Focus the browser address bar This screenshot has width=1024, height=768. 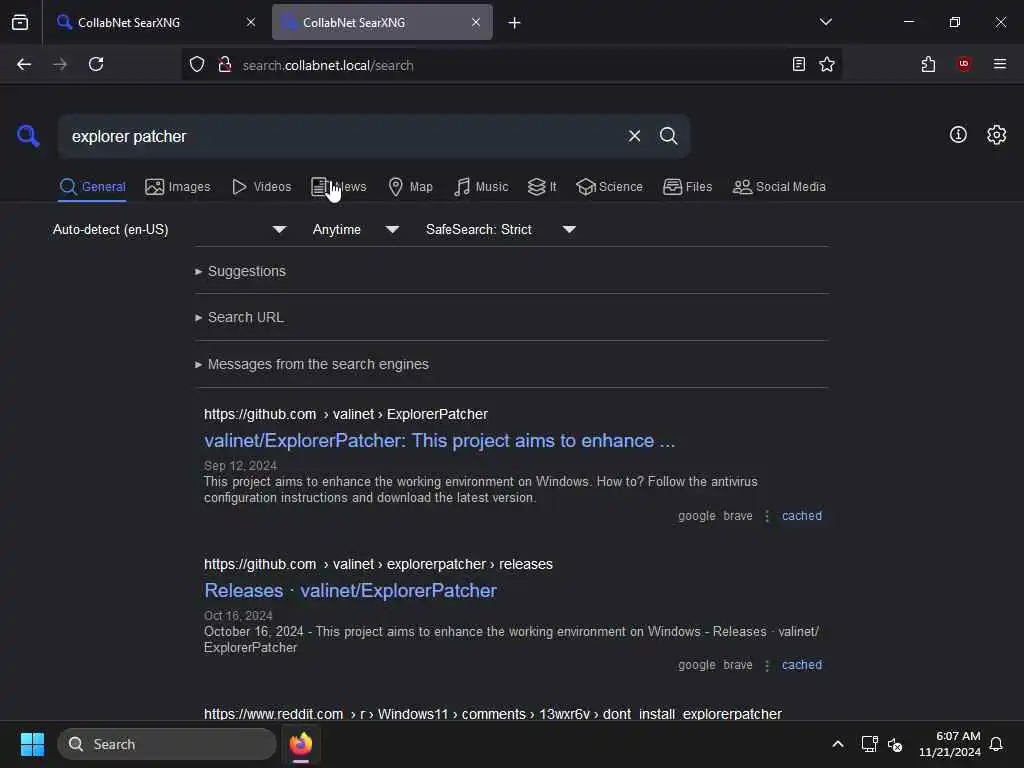coord(509,65)
